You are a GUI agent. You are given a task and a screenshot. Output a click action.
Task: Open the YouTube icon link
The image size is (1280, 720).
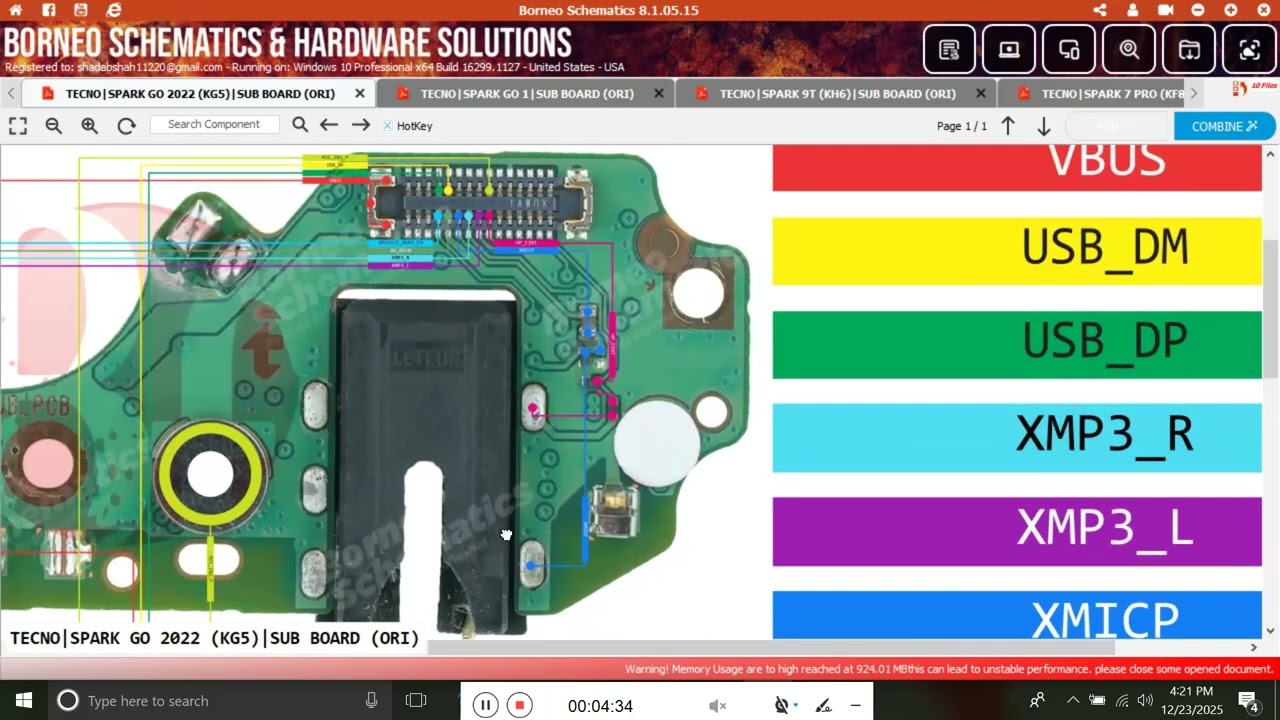pyautogui.click(x=81, y=10)
